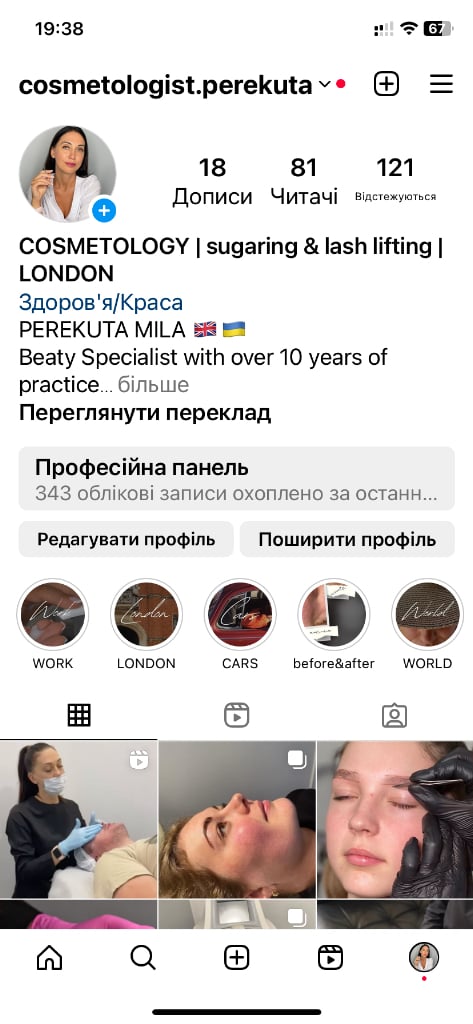Screen dimensions: 473x1024
Task: Go to Home feed icon in bottom bar
Action: [50, 958]
